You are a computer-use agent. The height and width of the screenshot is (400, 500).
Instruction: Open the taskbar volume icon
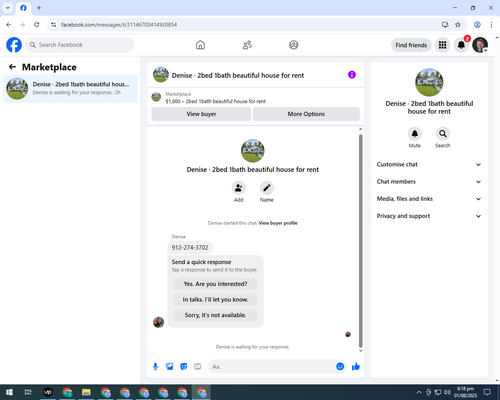point(447,392)
